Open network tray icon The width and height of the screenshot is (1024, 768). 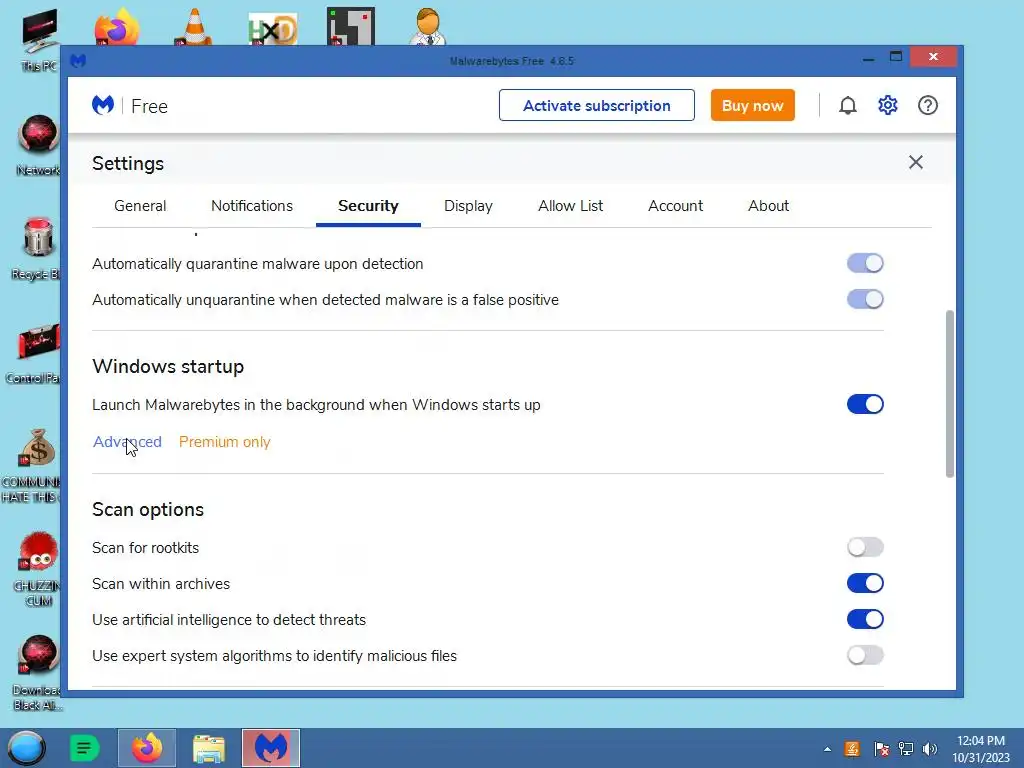point(906,749)
